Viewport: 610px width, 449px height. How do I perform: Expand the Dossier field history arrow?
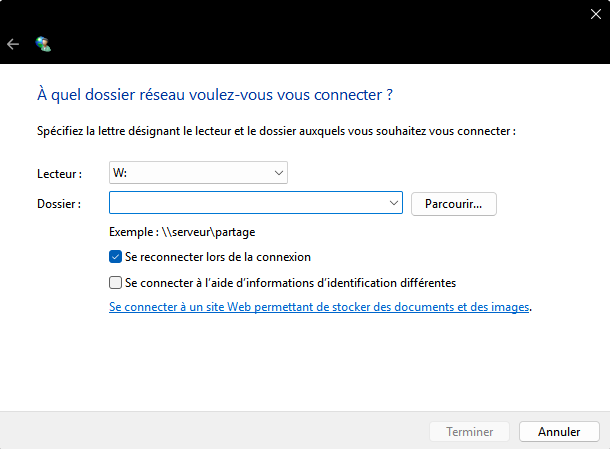coord(393,204)
